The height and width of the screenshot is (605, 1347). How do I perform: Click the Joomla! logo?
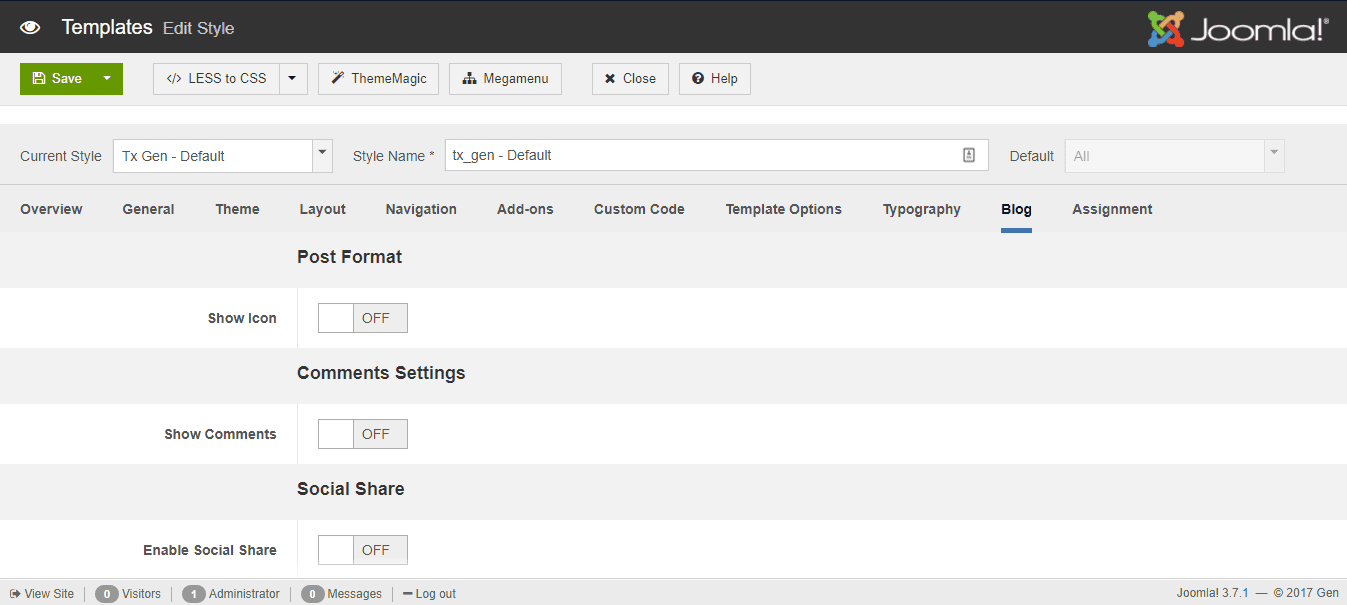coord(1237,29)
